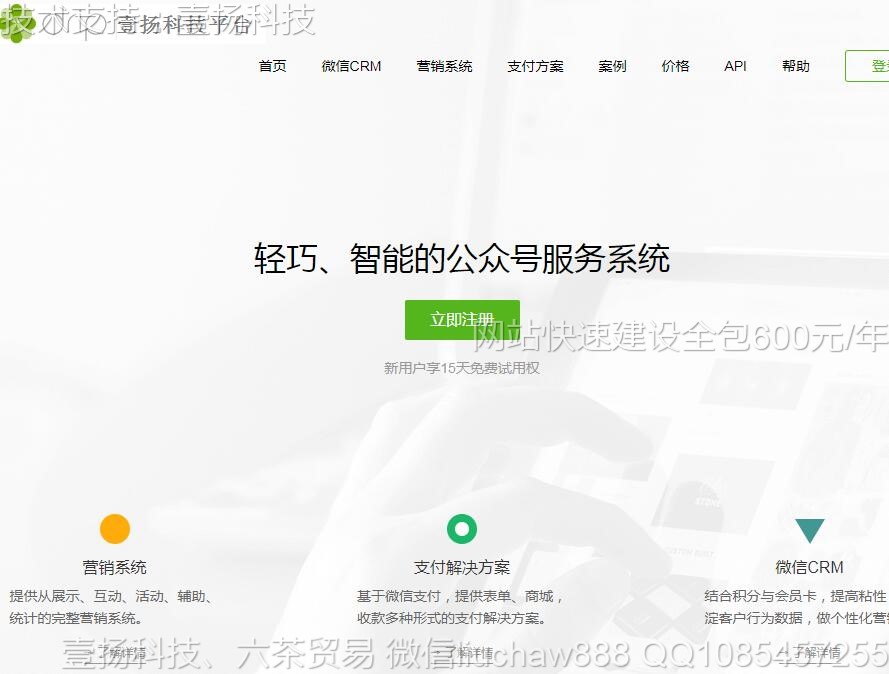Select 价格 in the top navigation

pyautogui.click(x=675, y=66)
